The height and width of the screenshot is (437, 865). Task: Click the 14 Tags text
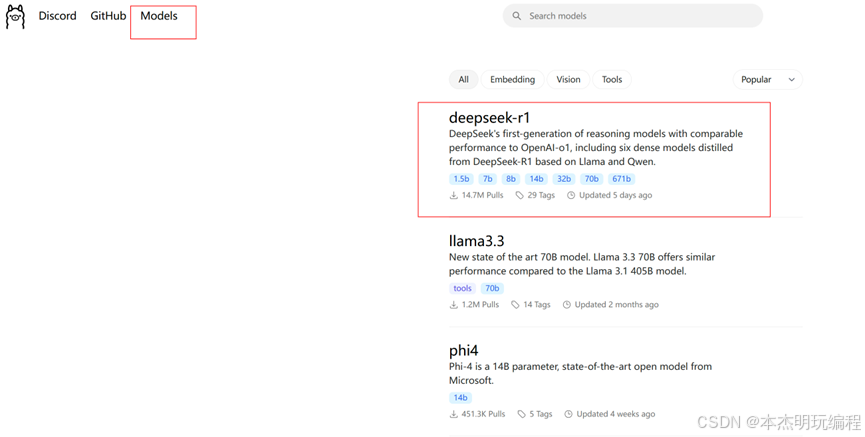click(x=537, y=305)
